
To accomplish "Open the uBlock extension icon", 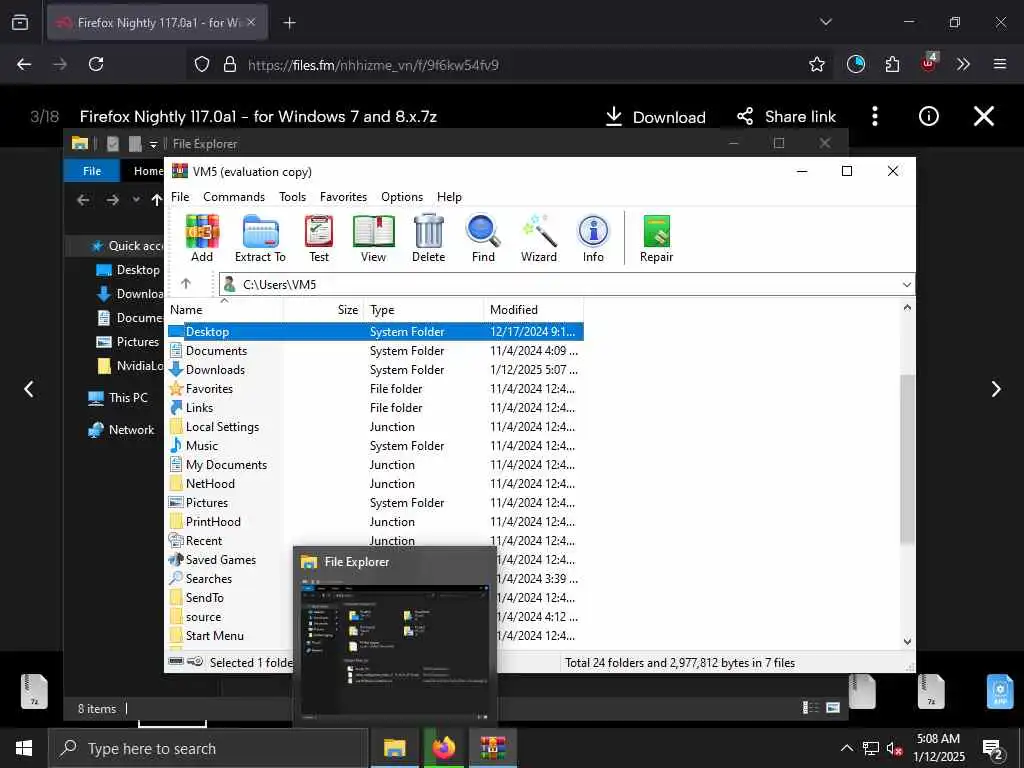I will (x=929, y=63).
